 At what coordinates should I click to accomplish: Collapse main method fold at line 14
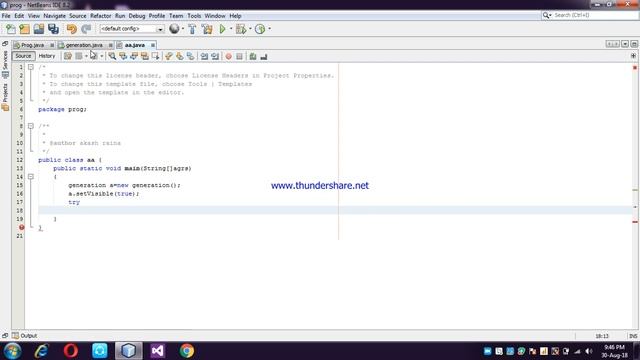31,177
